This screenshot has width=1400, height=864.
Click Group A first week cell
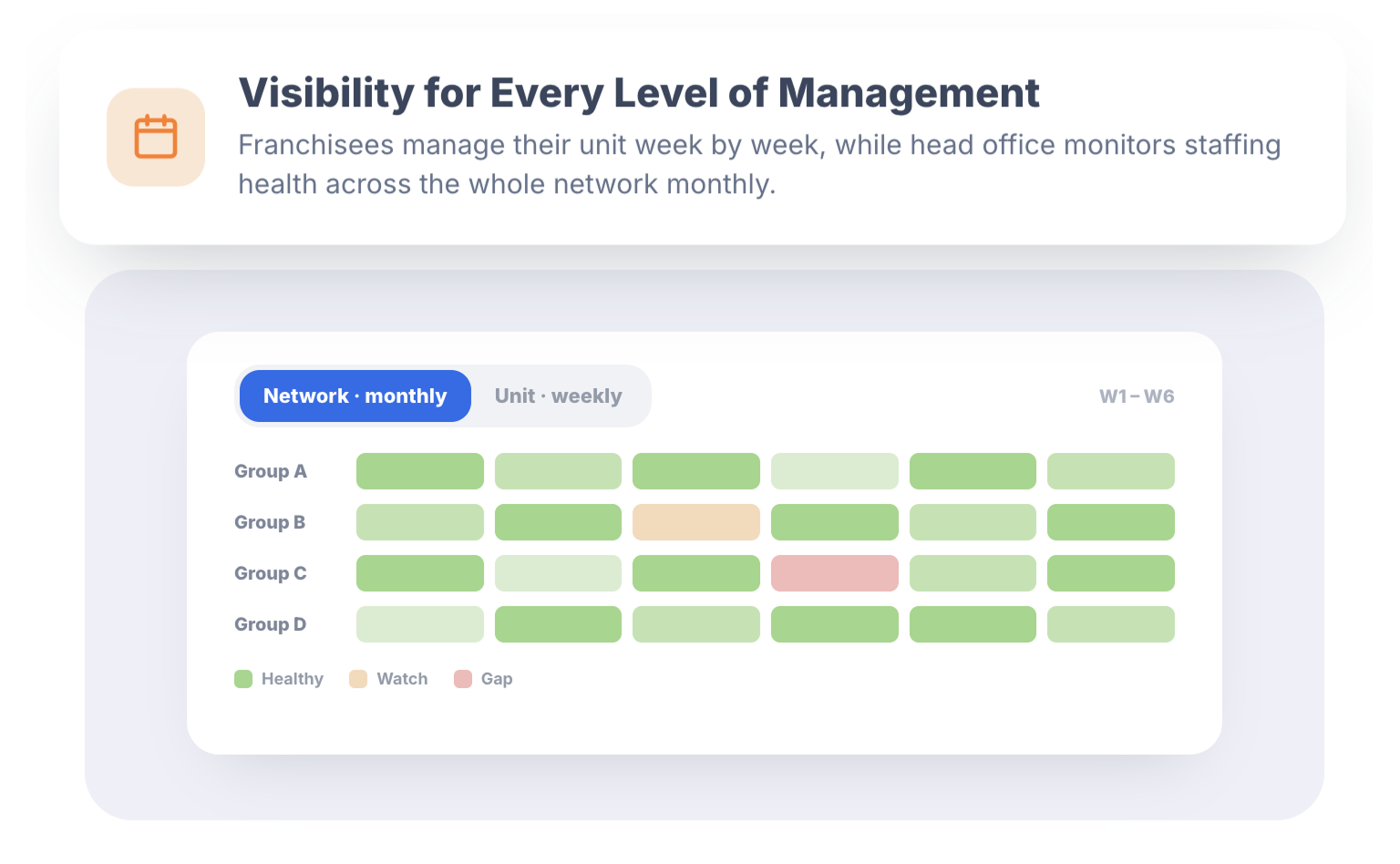pos(420,471)
